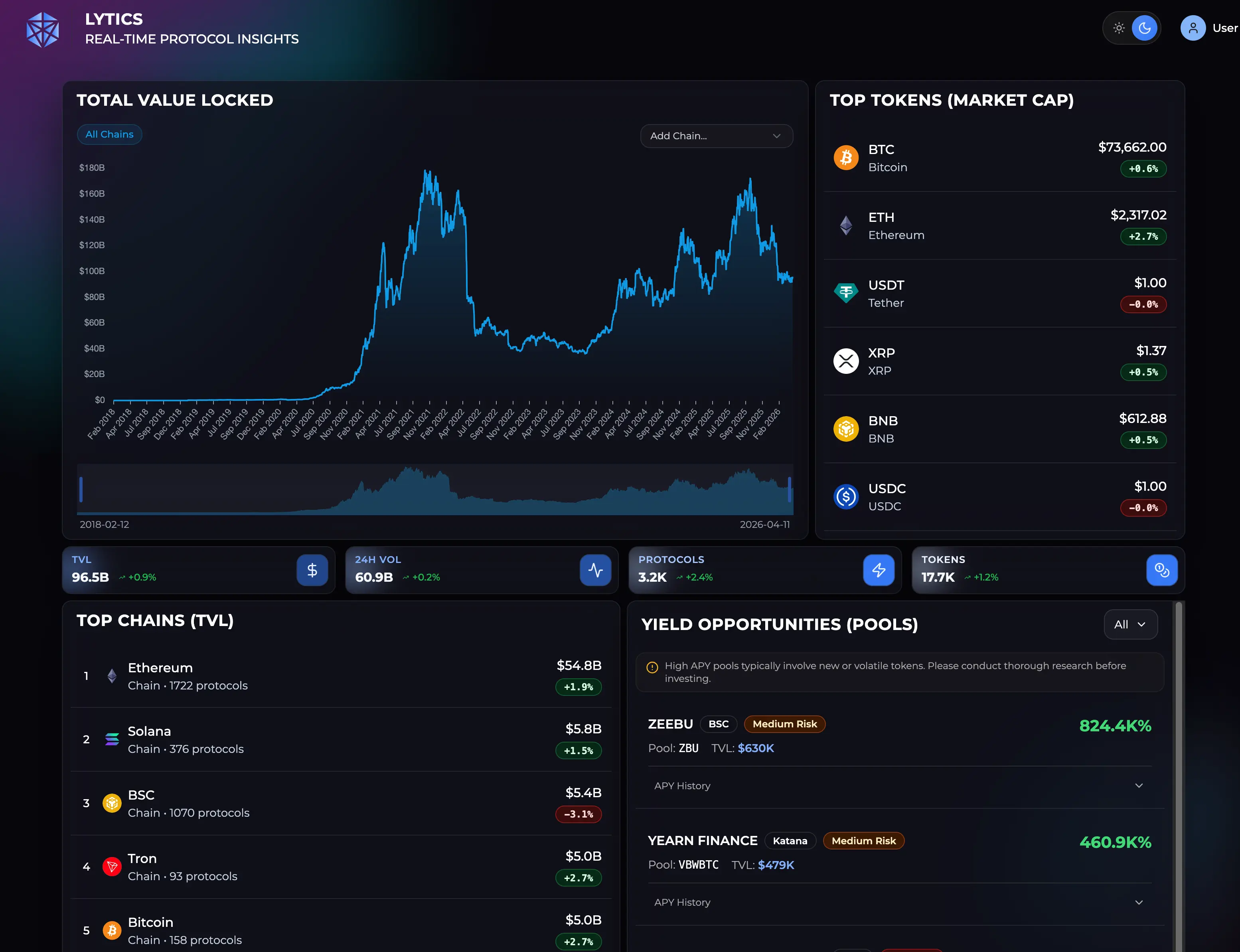Click the USDC token icon
The height and width of the screenshot is (952, 1240).
(846, 497)
